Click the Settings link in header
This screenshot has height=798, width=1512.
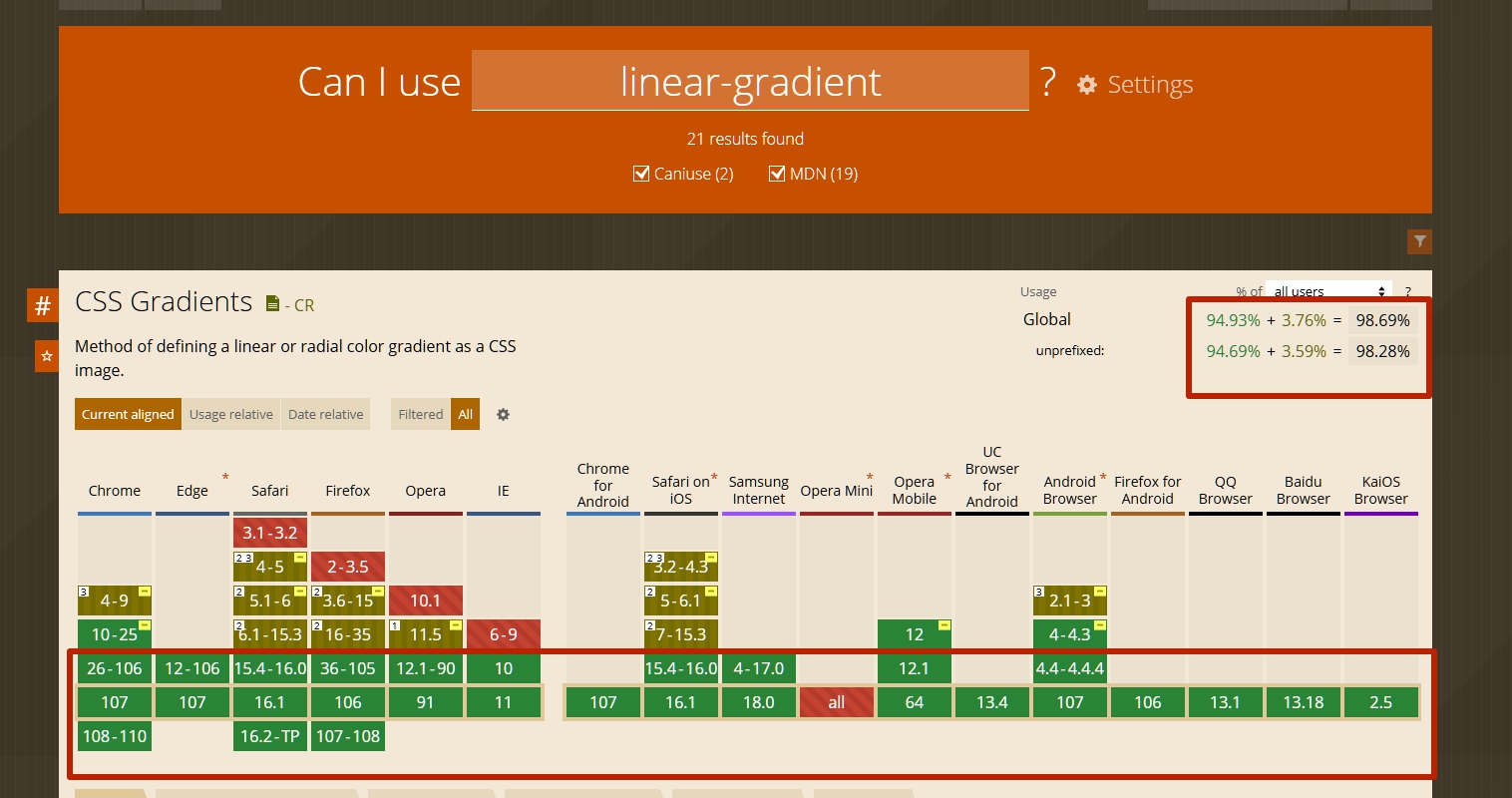[x=1149, y=85]
